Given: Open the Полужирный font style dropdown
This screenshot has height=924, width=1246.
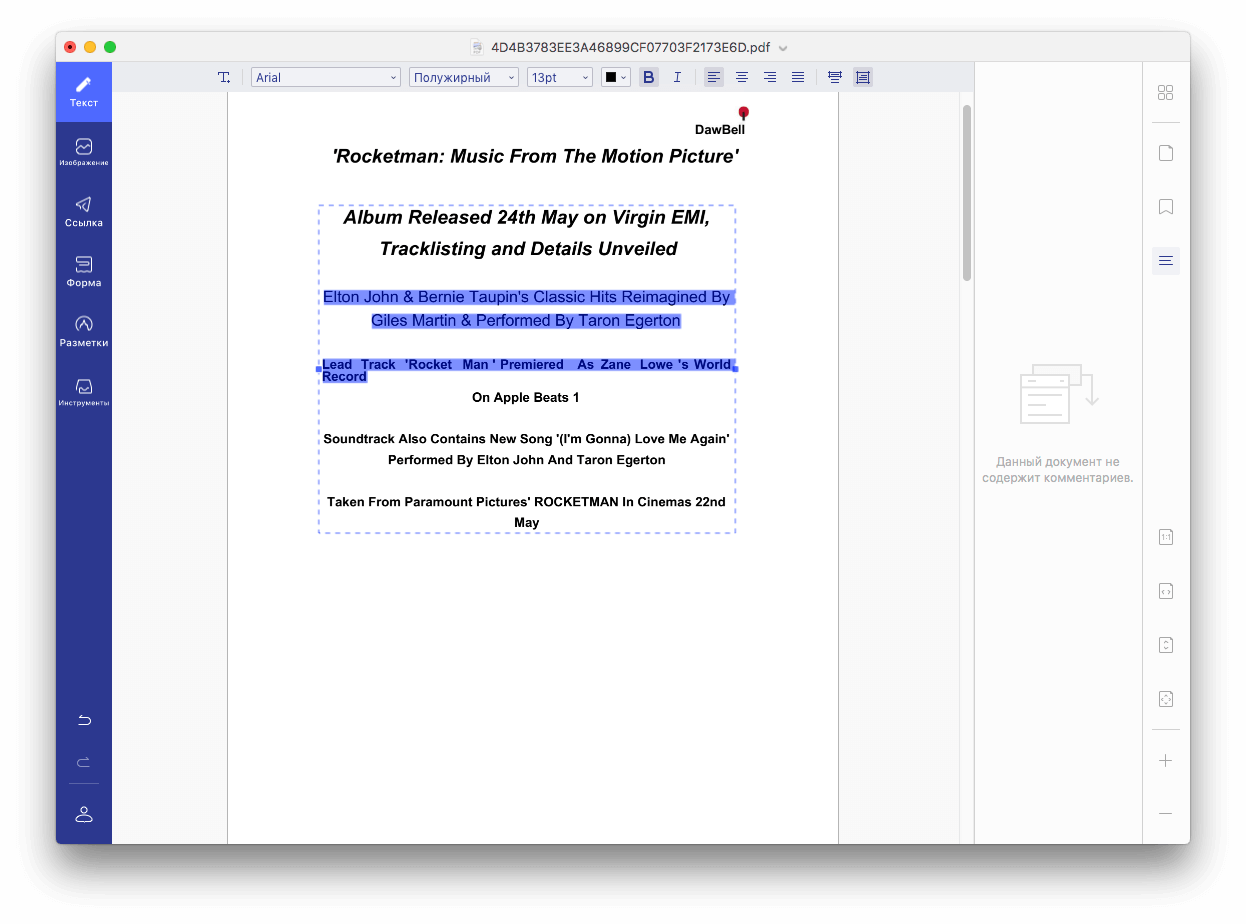Looking at the screenshot, I should (463, 76).
